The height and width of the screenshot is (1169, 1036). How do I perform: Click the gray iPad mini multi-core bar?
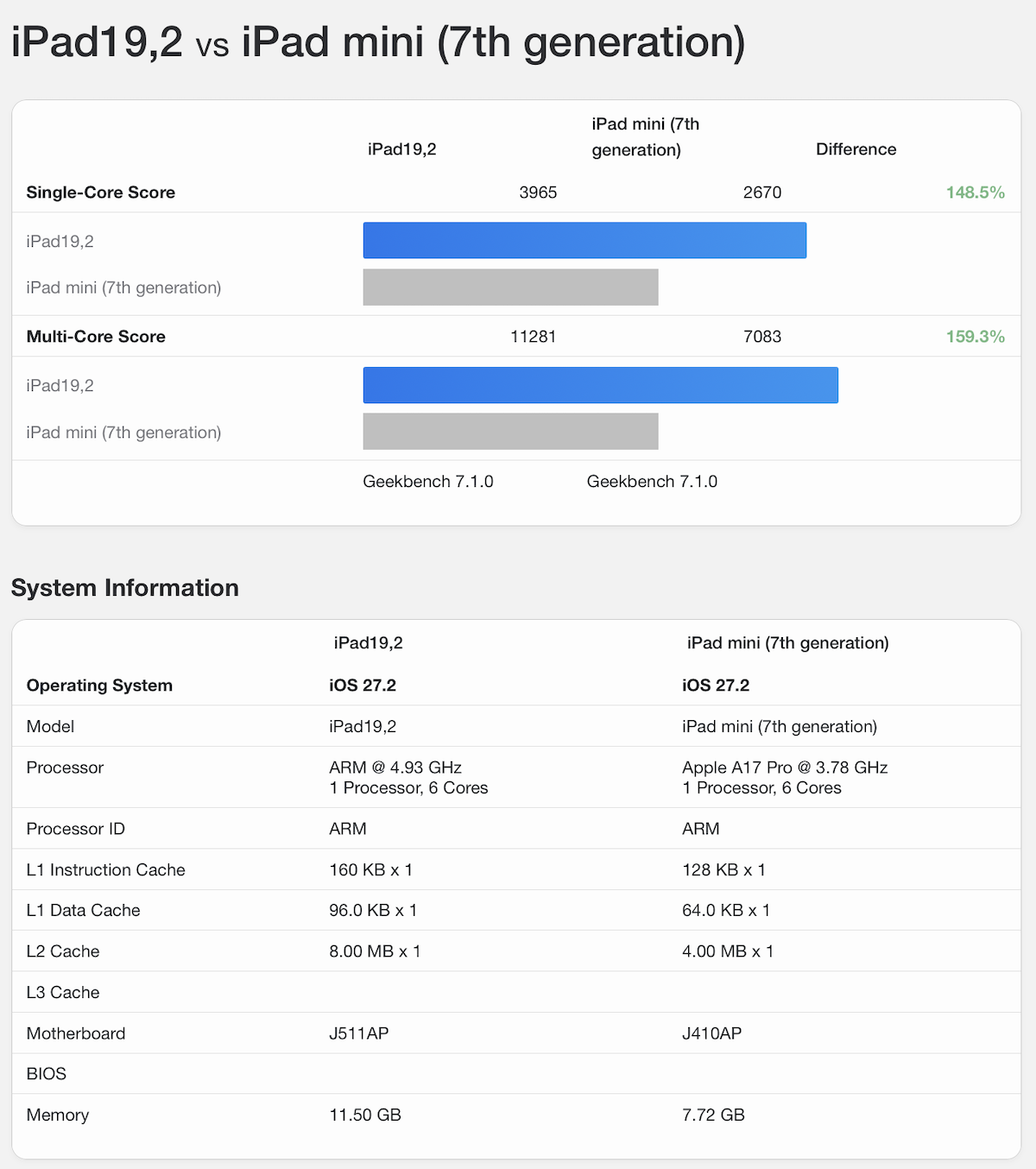click(510, 431)
